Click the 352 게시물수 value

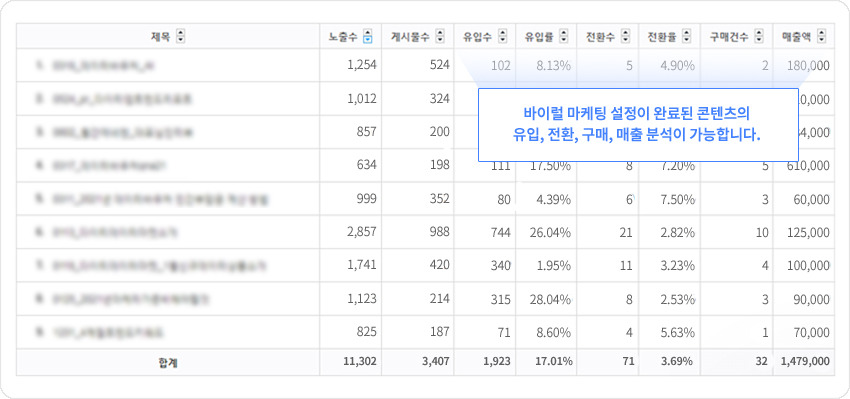click(x=440, y=199)
